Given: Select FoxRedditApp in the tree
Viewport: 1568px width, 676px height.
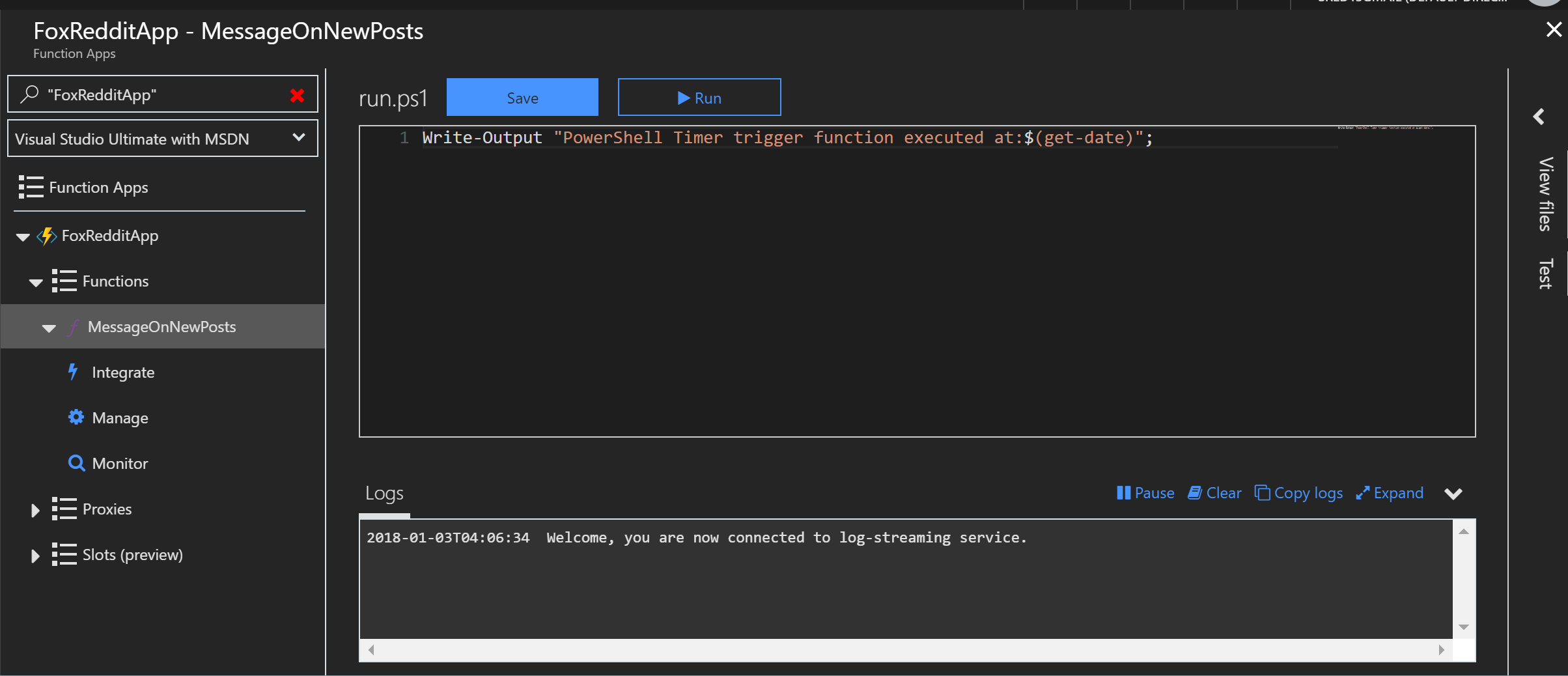Looking at the screenshot, I should (110, 236).
